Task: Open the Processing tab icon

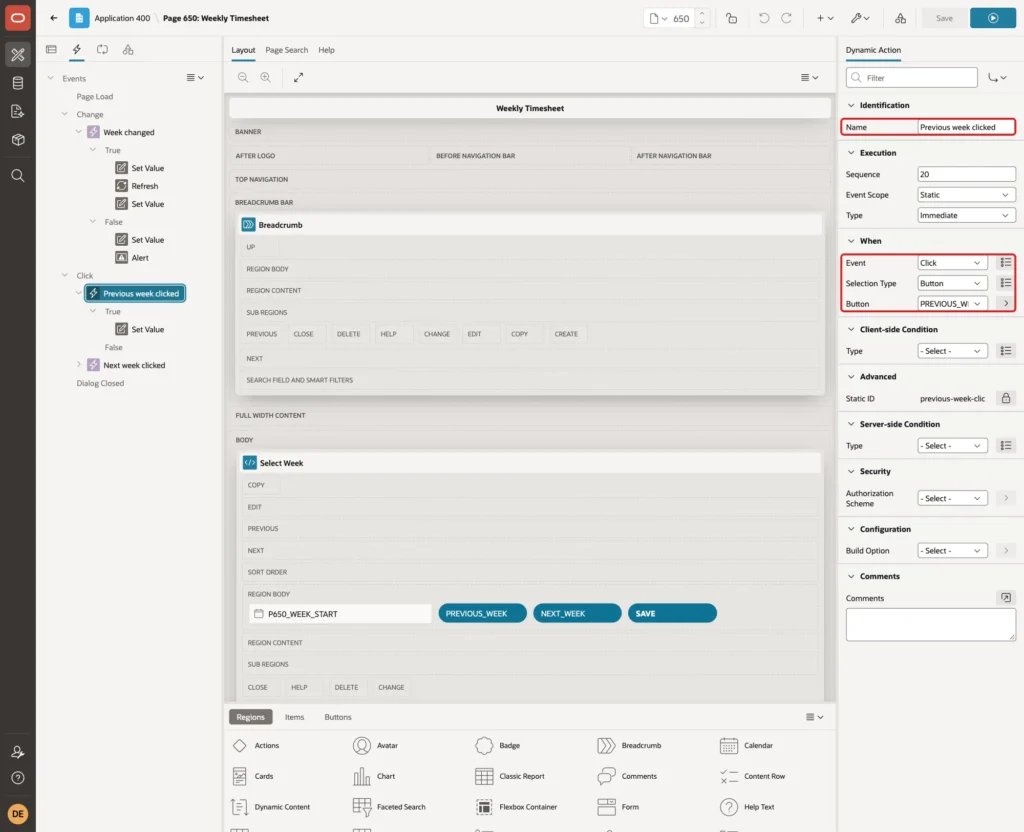Action: tap(103, 50)
